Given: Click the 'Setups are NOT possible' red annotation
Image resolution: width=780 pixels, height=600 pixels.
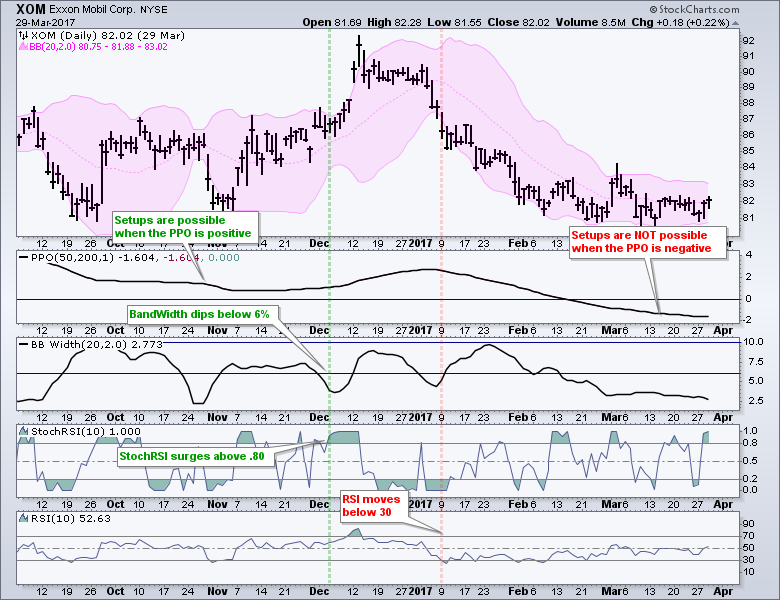Looking at the screenshot, I should (x=647, y=242).
